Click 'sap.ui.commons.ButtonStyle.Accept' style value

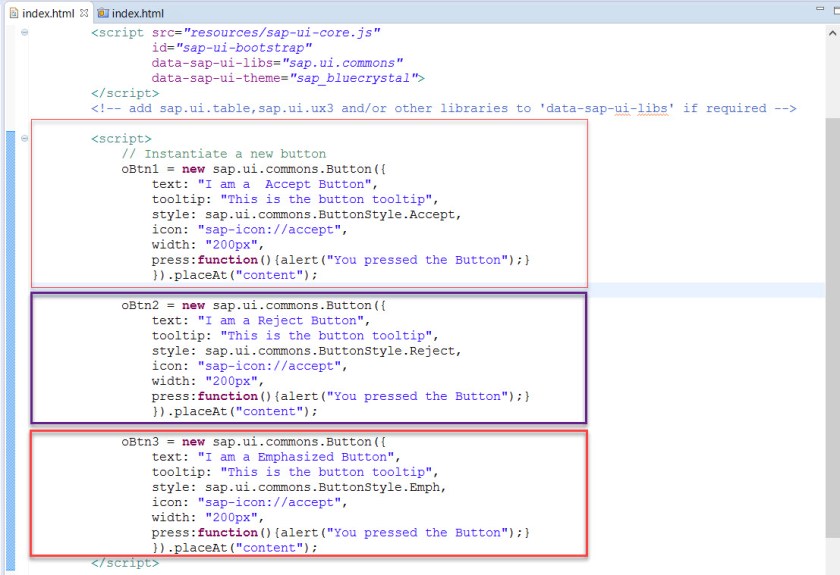(x=330, y=214)
